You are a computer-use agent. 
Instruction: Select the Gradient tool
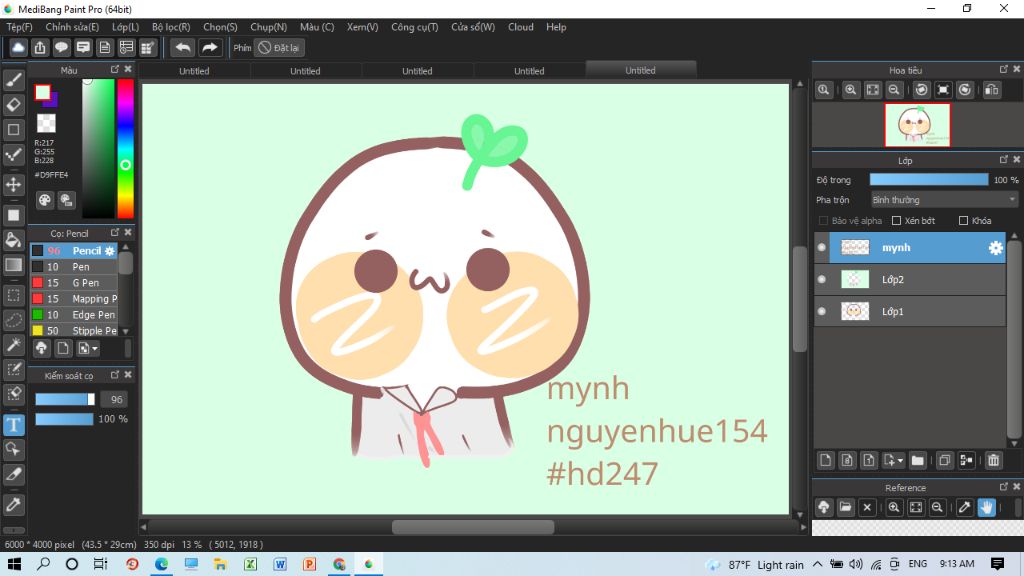14,264
